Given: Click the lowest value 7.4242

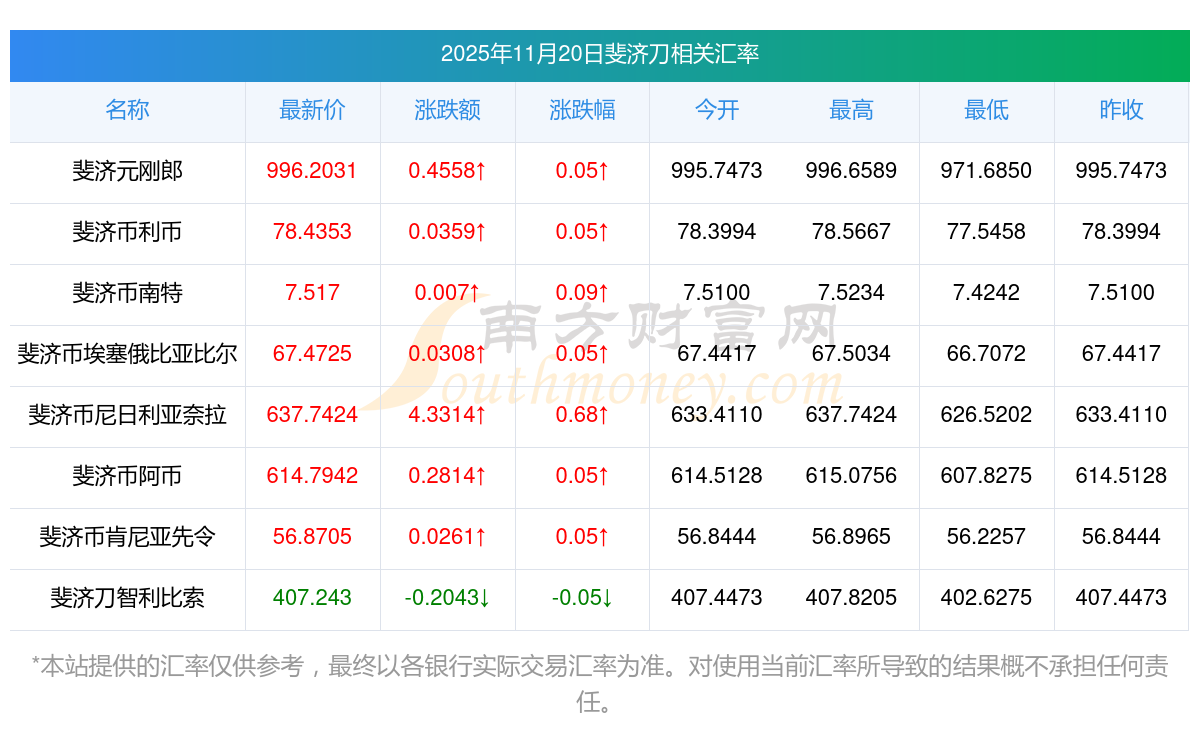Looking at the screenshot, I should pyautogui.click(x=986, y=293).
